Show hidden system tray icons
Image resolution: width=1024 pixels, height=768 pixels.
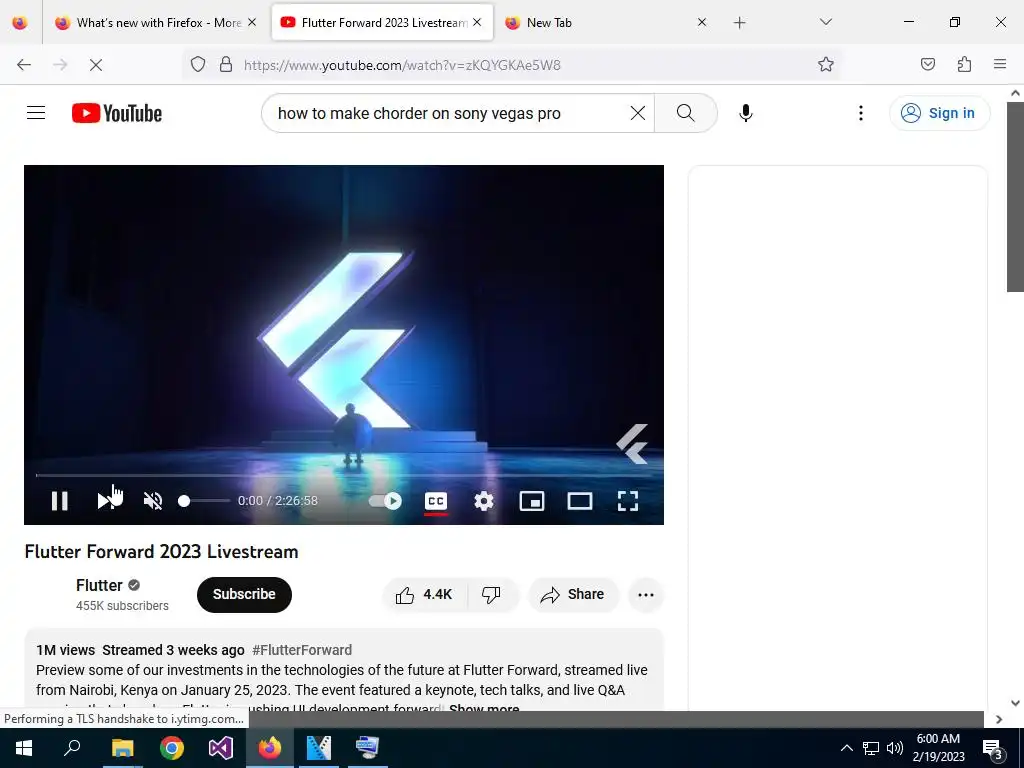coord(846,748)
